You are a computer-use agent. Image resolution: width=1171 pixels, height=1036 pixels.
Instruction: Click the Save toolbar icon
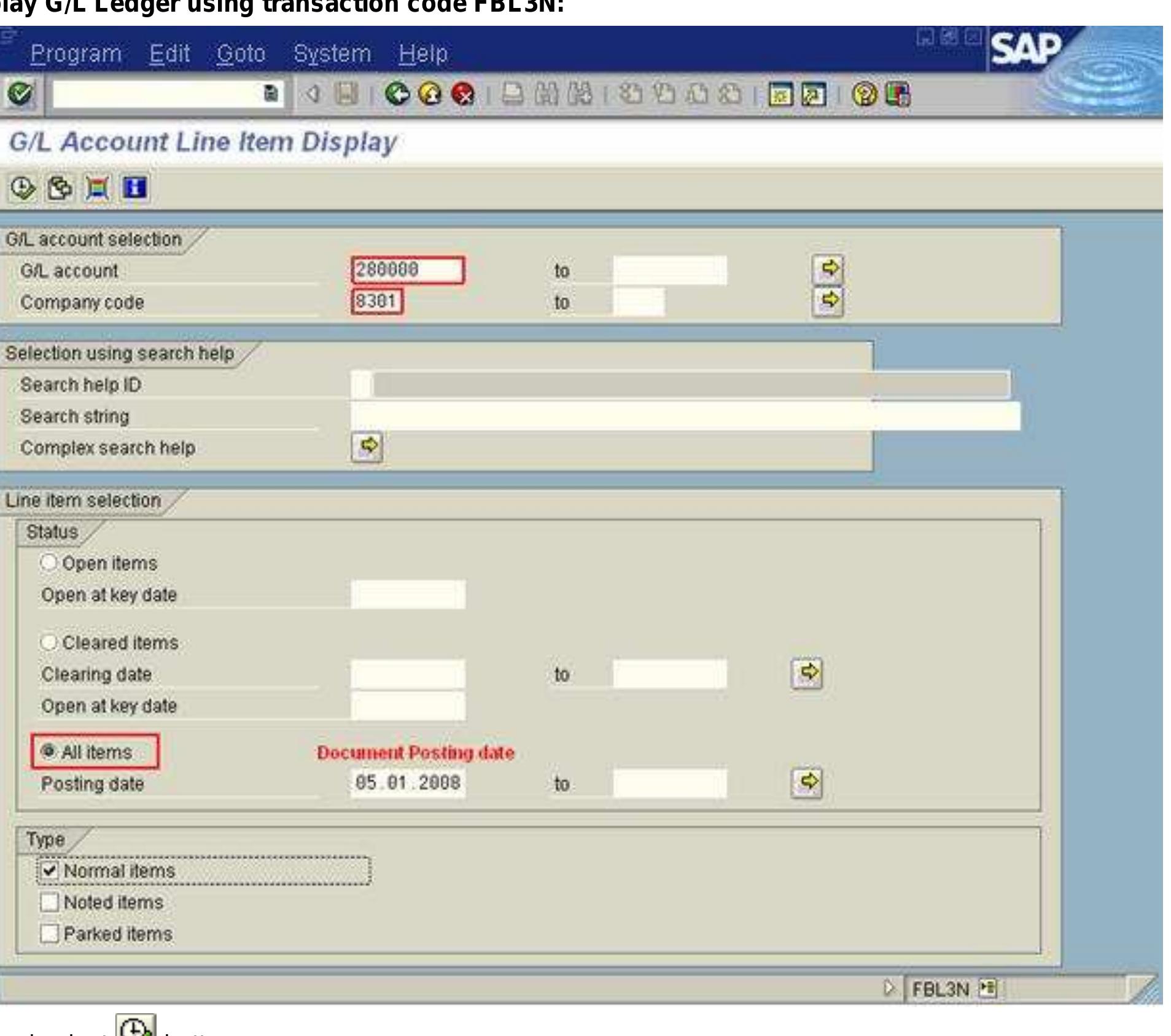pos(347,93)
